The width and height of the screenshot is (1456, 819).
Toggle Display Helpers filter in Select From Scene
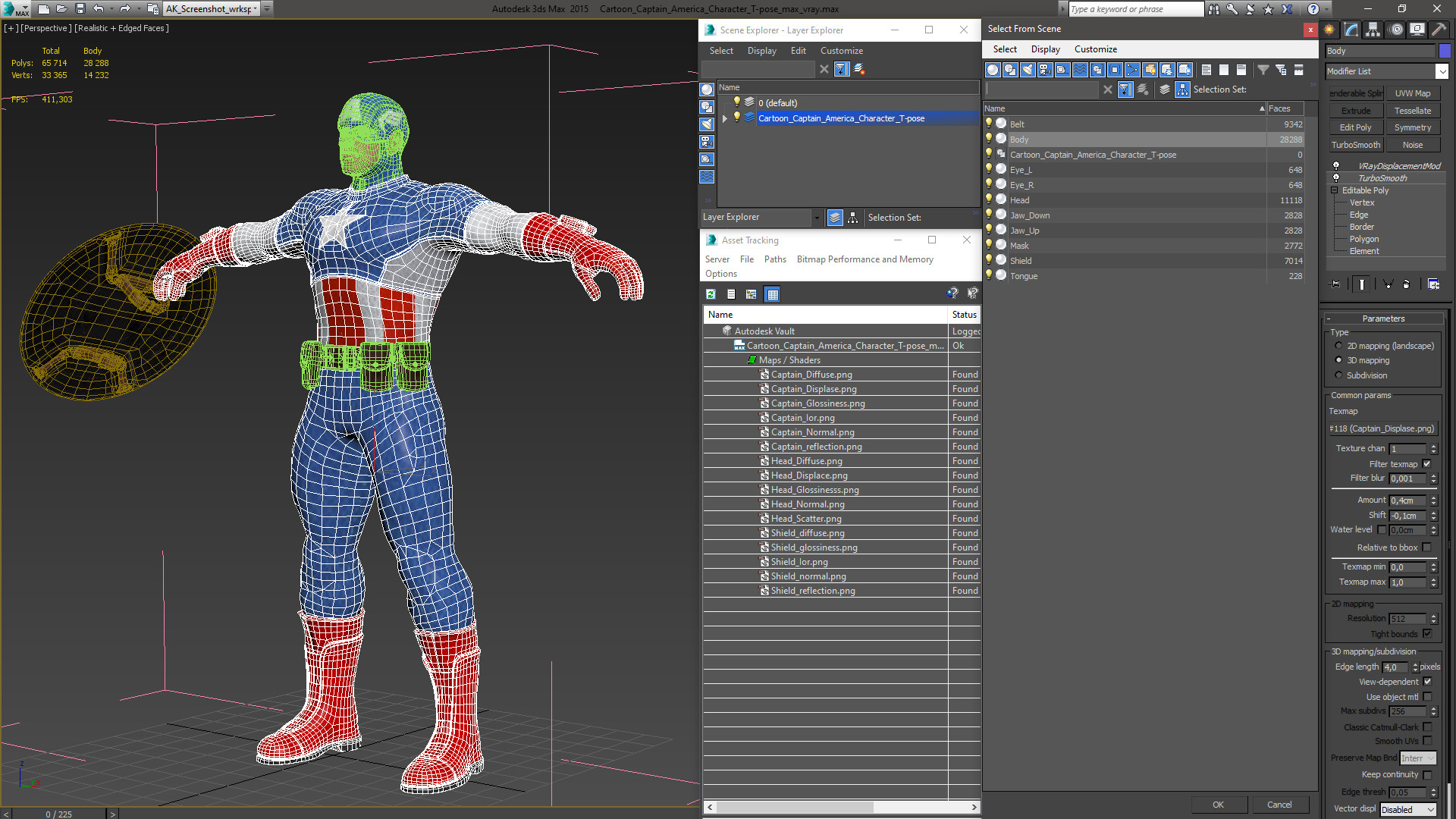pyautogui.click(x=1062, y=70)
